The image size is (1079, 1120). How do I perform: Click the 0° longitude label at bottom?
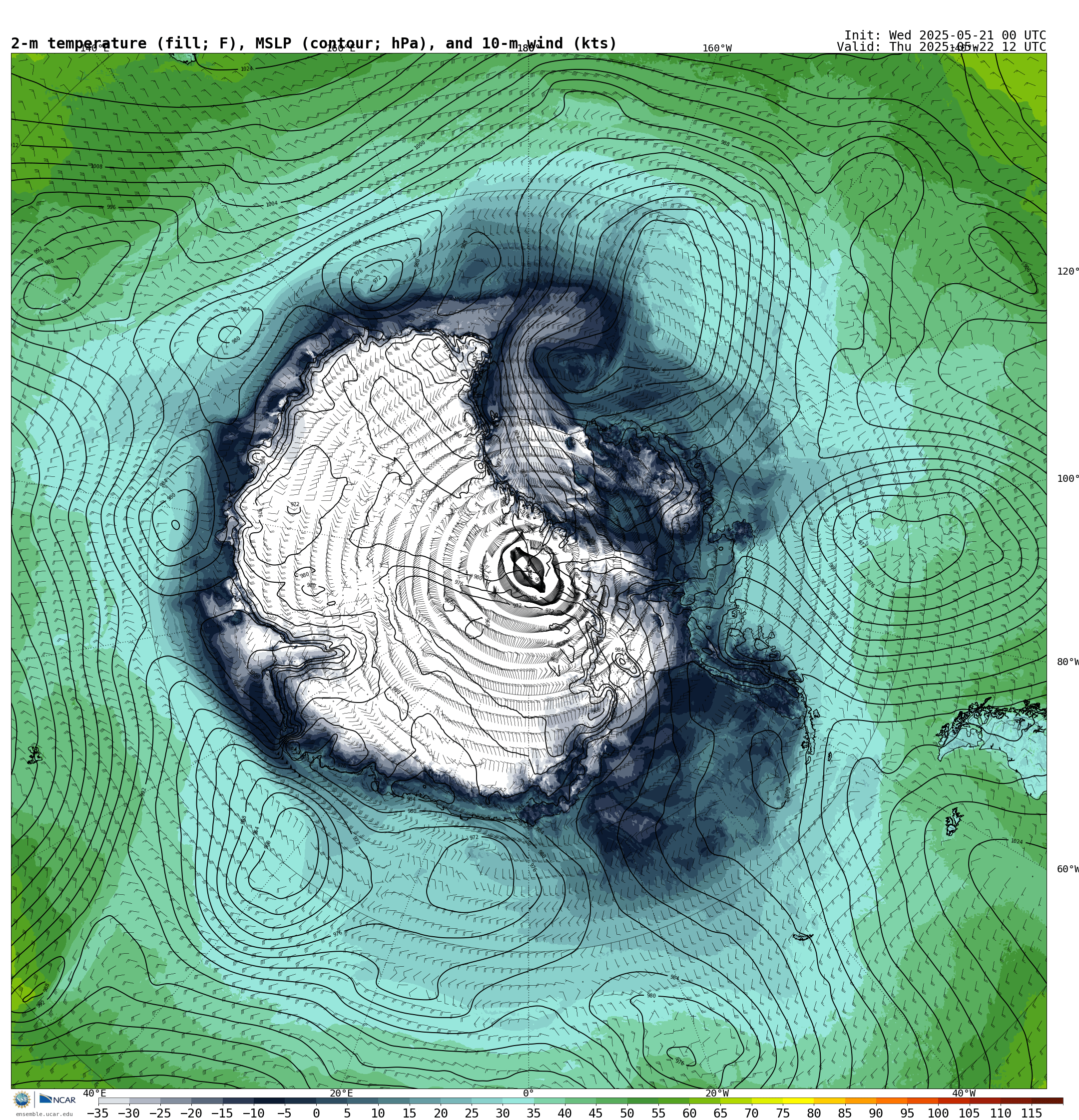tap(529, 1093)
